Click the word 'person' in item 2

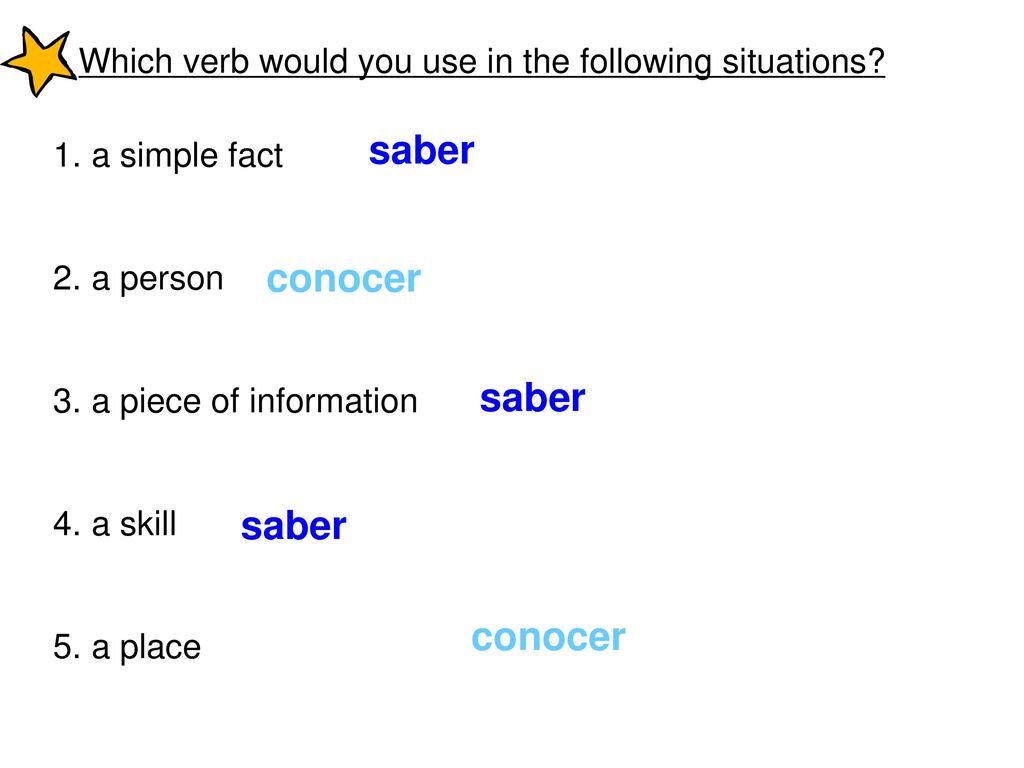[x=172, y=281]
